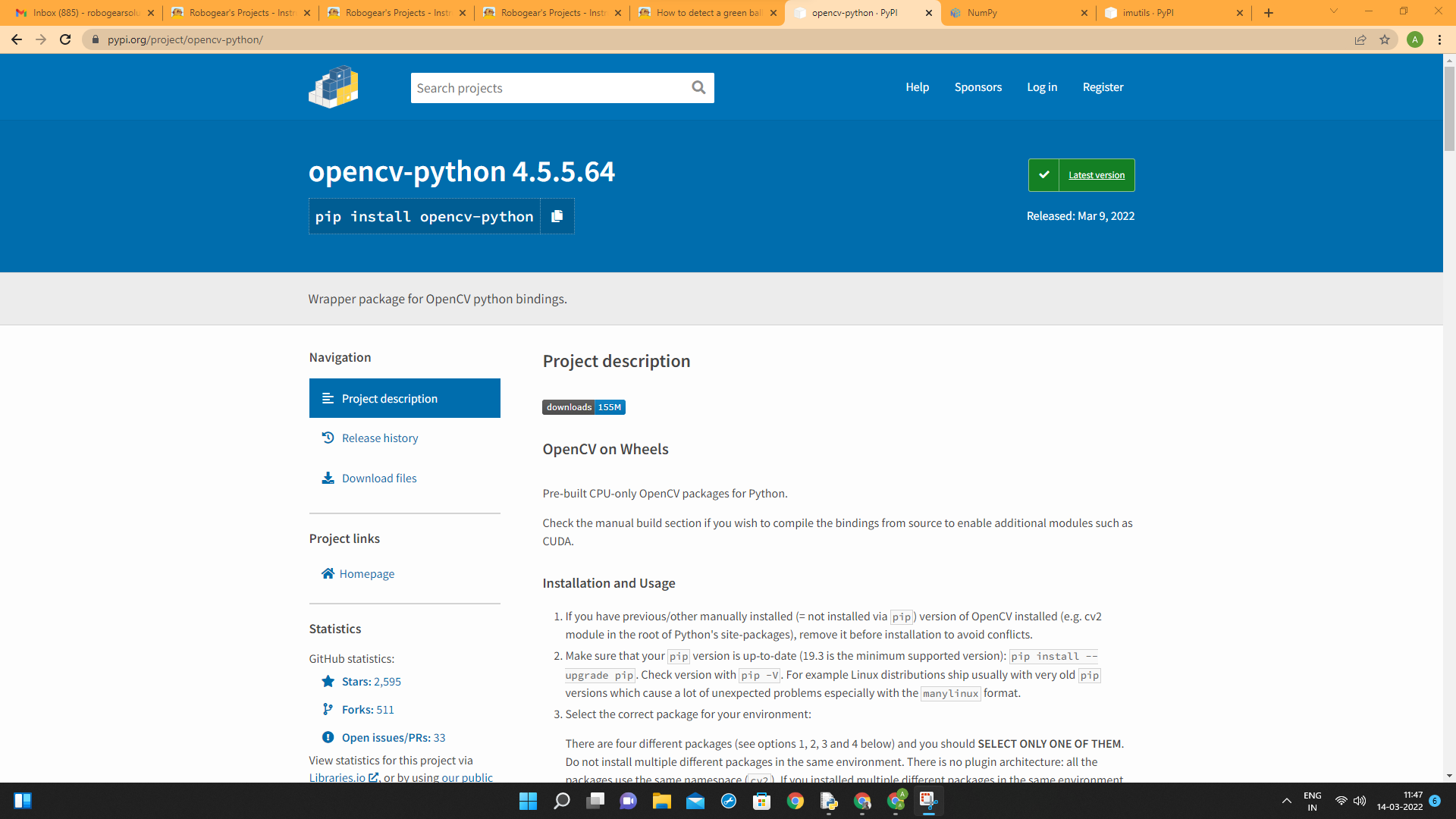Viewport: 1456px width, 819px height.
Task: Reload the current page
Action: tap(65, 39)
